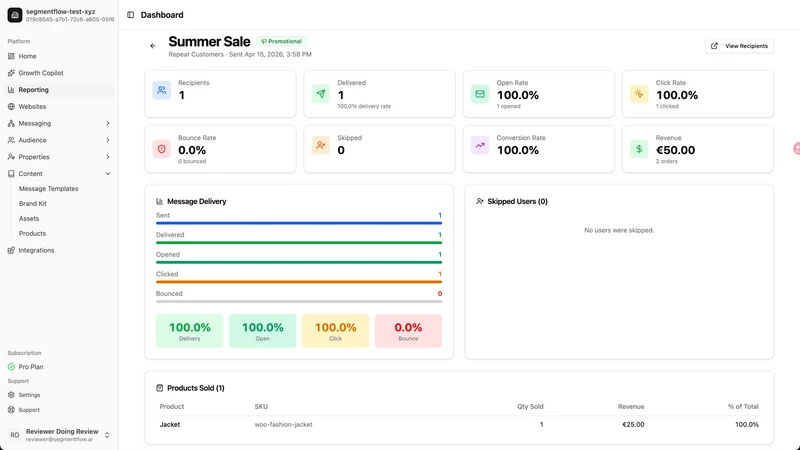This screenshot has width=800, height=450.
Task: Expand the Properties menu chevron
Action: (108, 157)
